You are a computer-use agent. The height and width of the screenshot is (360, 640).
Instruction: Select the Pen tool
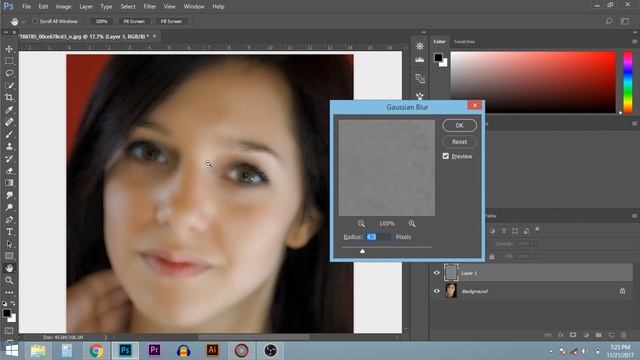pos(9,220)
